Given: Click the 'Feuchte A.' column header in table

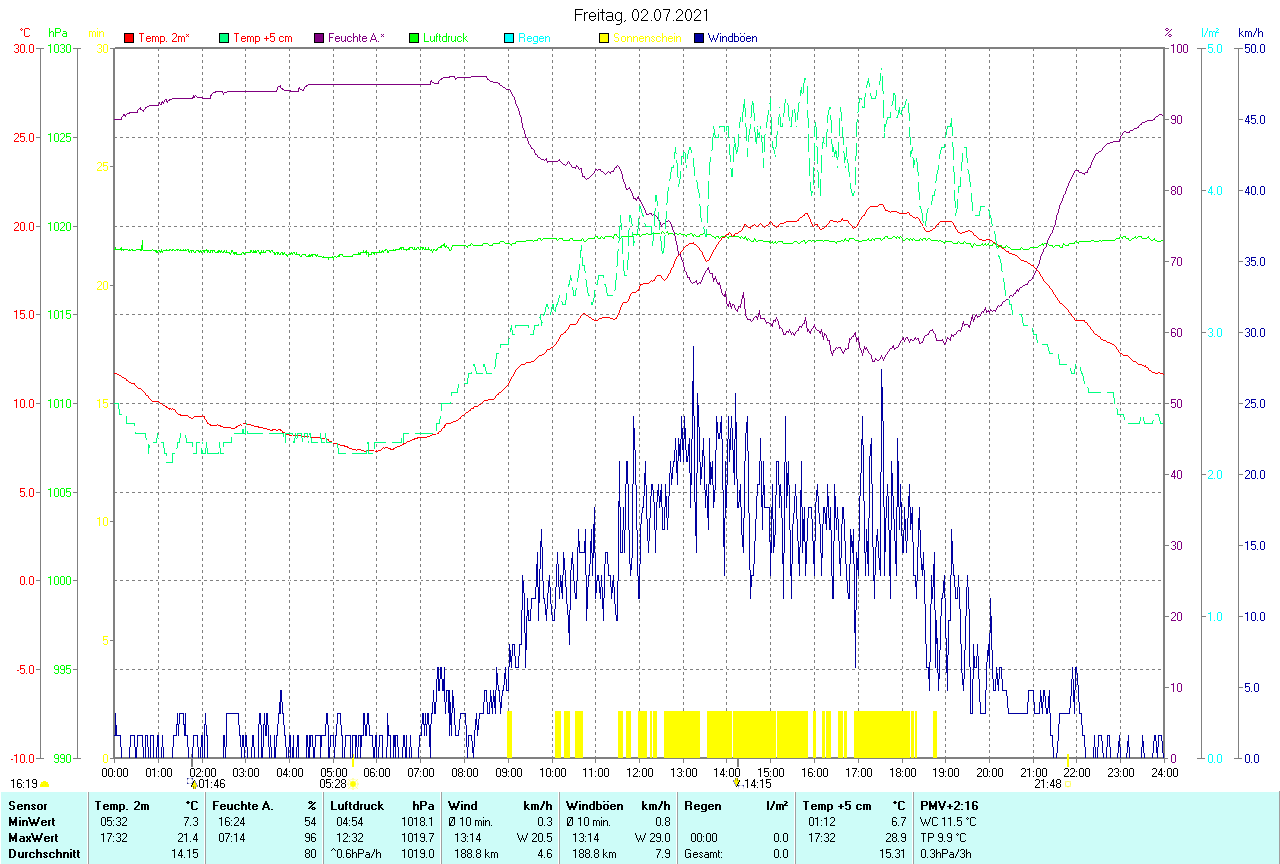Looking at the screenshot, I should (x=241, y=805).
